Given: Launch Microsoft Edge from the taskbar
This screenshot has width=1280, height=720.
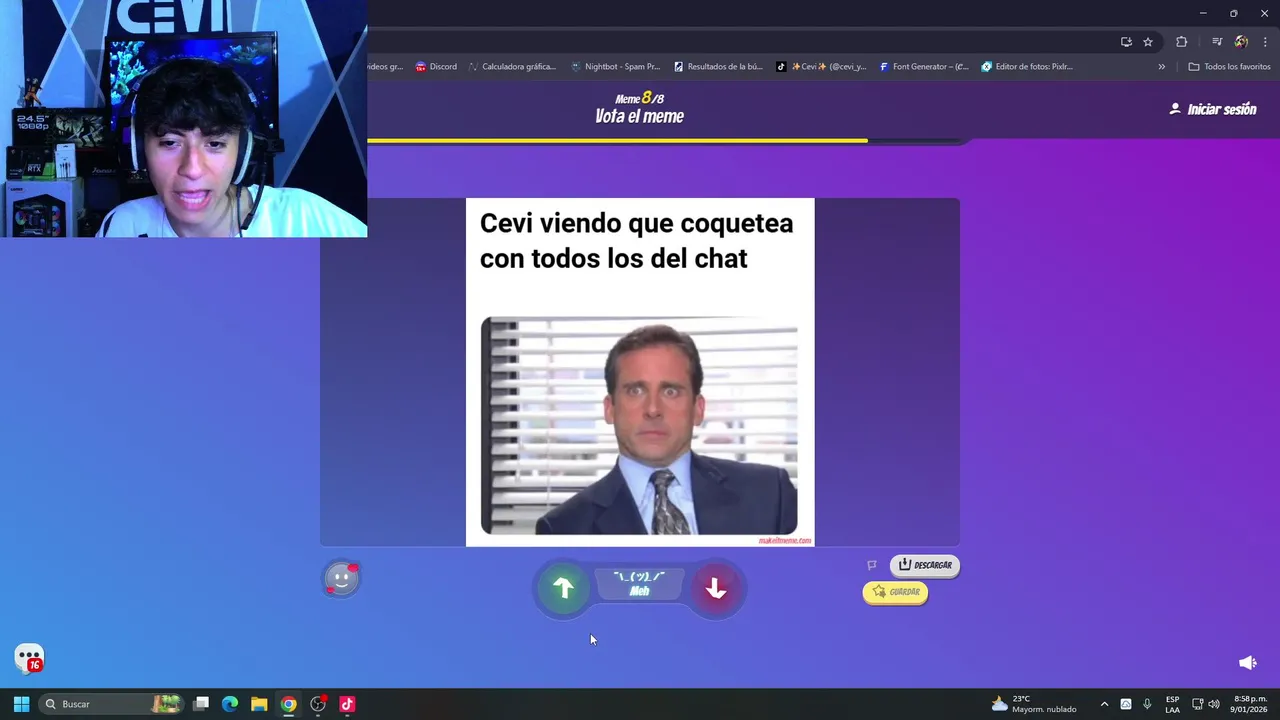Looking at the screenshot, I should 230,704.
